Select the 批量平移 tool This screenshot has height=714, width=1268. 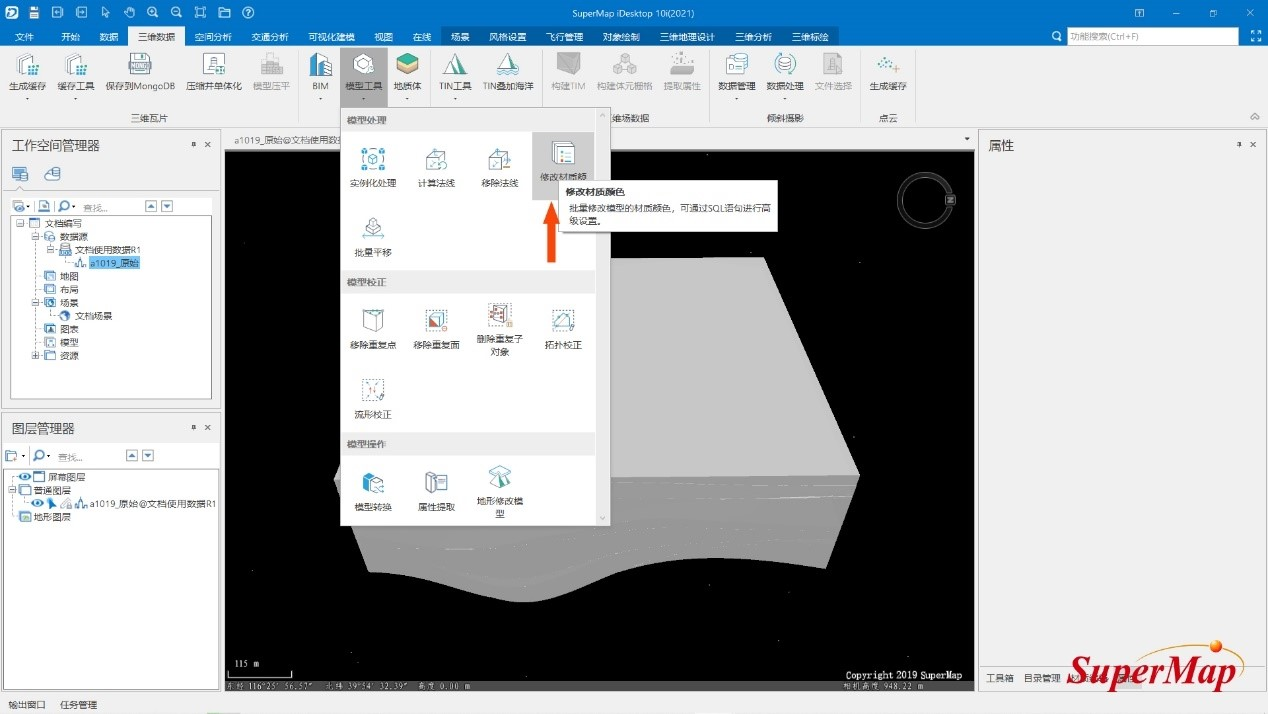point(372,236)
